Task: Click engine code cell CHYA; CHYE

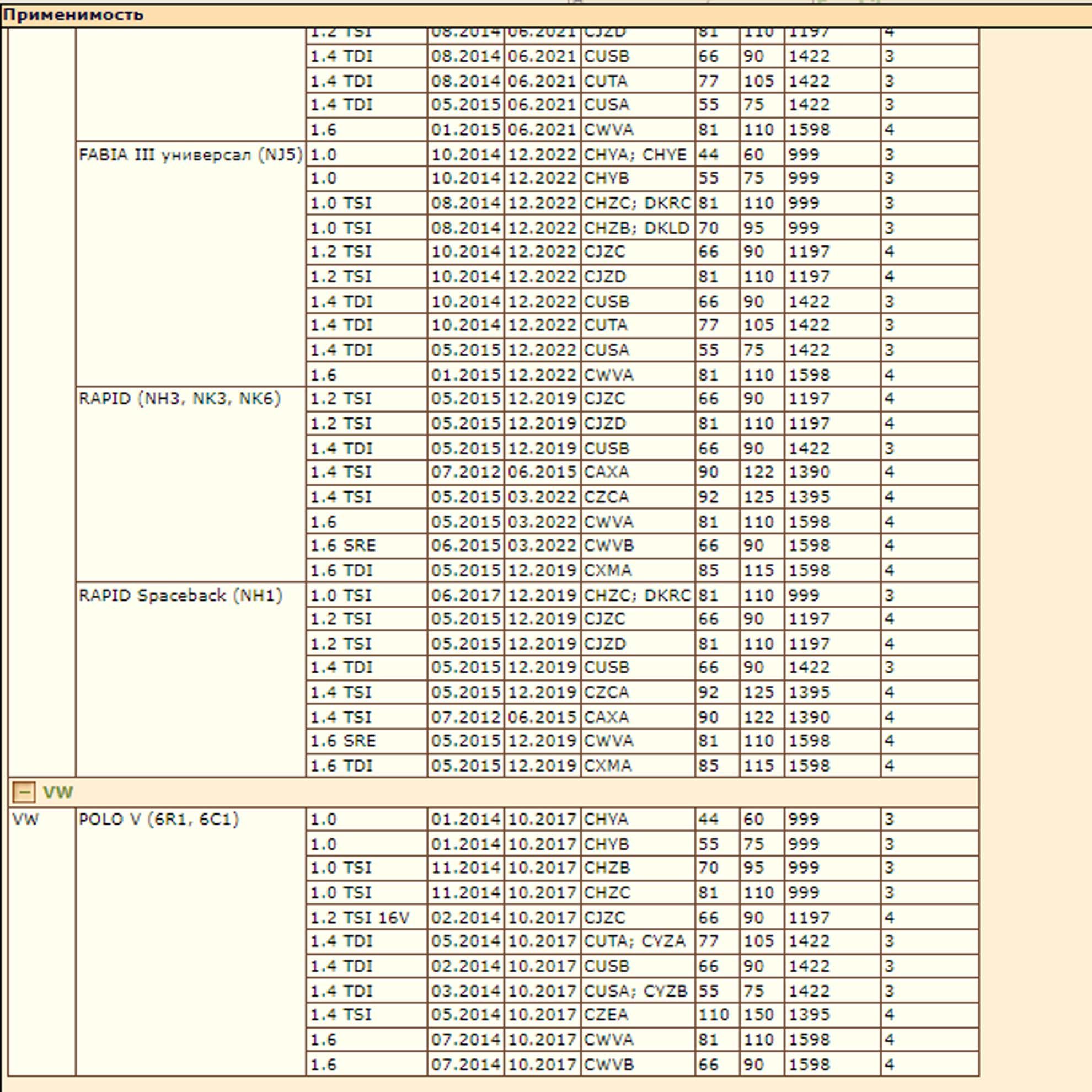Action: (x=635, y=155)
